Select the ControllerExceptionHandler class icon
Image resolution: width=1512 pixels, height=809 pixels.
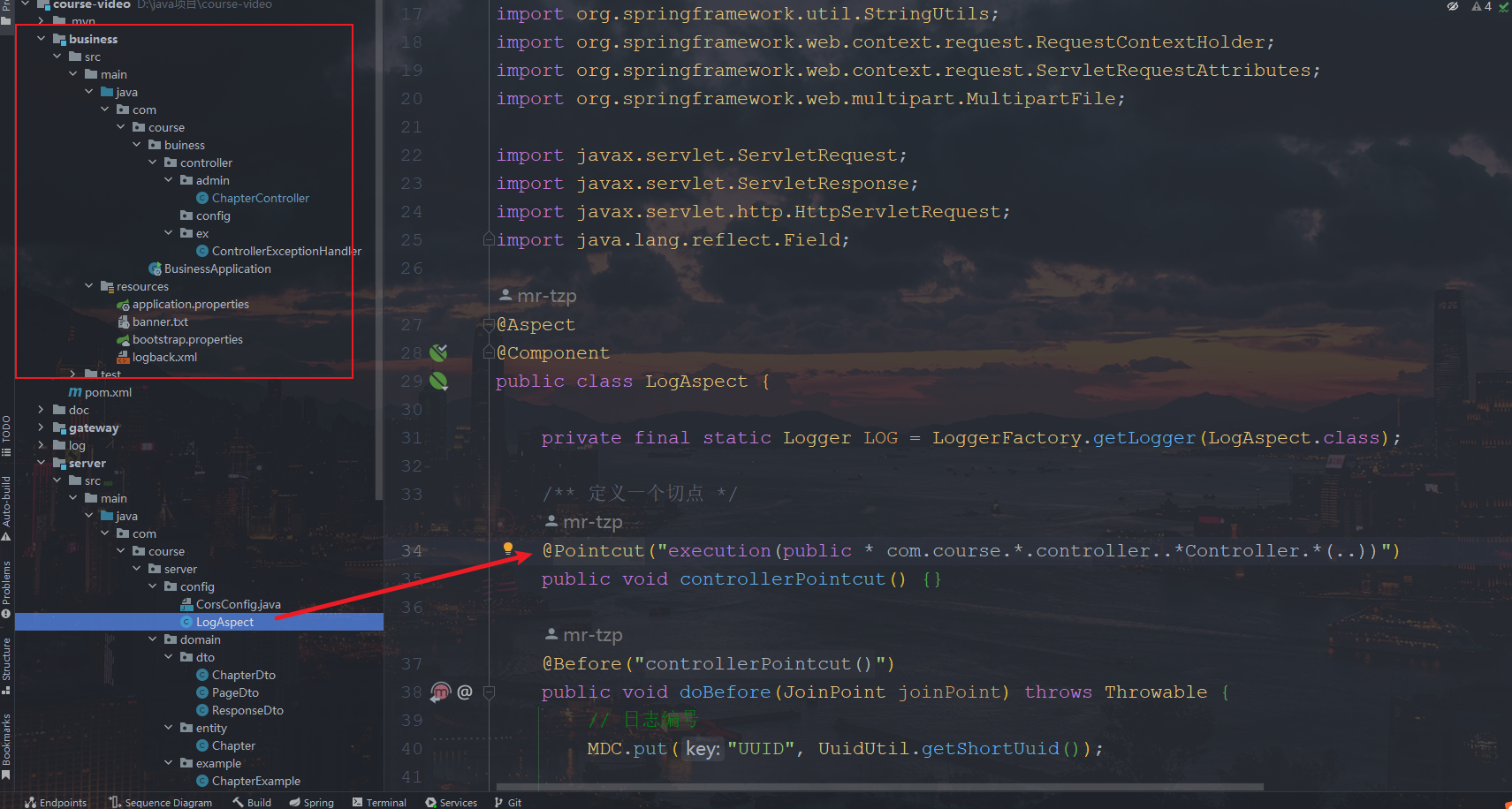[x=202, y=251]
